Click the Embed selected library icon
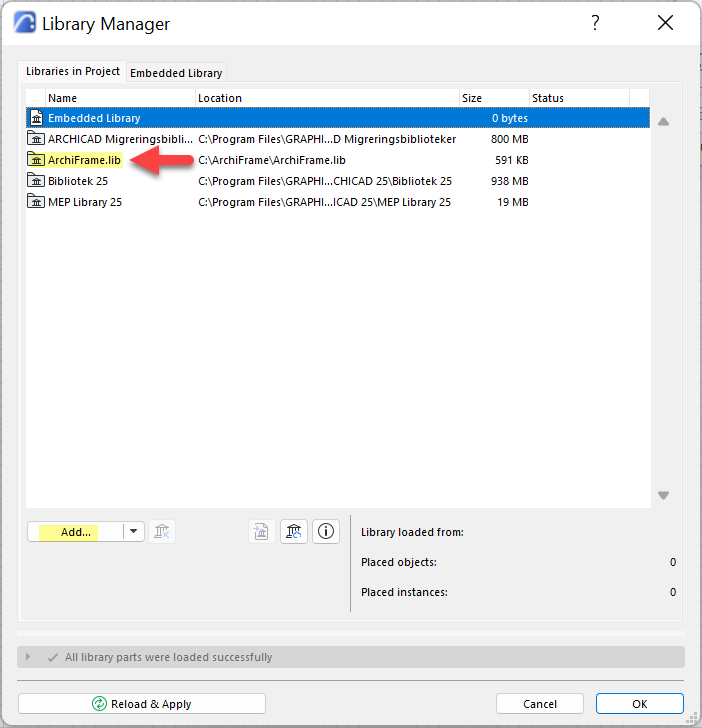Viewport: 702px width, 728px height. click(x=261, y=531)
